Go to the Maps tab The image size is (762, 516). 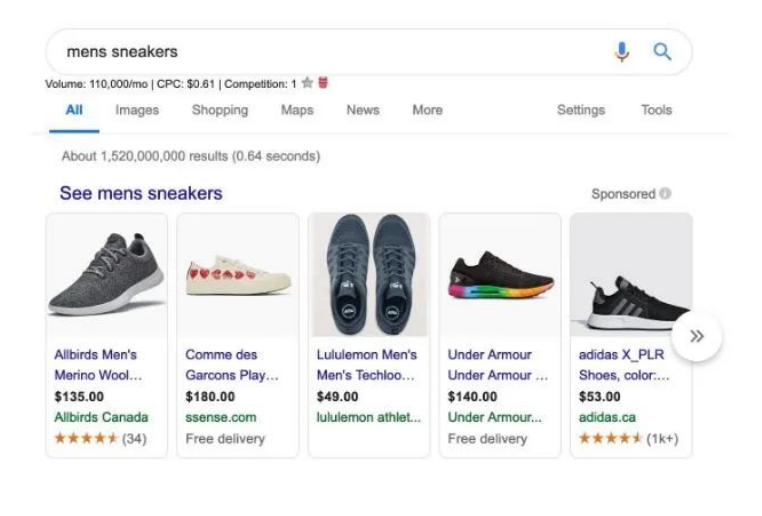297,110
